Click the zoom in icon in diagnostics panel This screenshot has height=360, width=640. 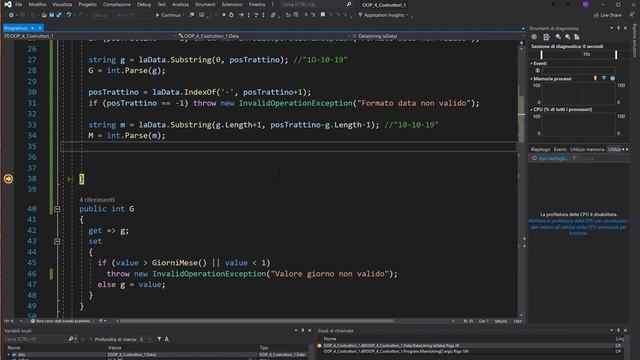pos(558,37)
